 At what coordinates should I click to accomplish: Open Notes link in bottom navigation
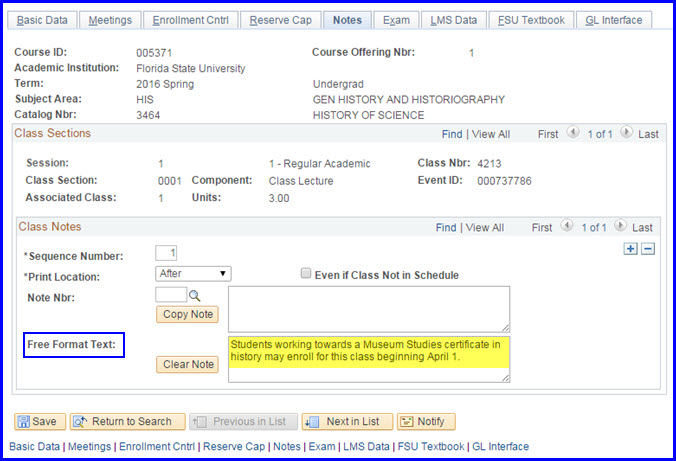(x=287, y=446)
